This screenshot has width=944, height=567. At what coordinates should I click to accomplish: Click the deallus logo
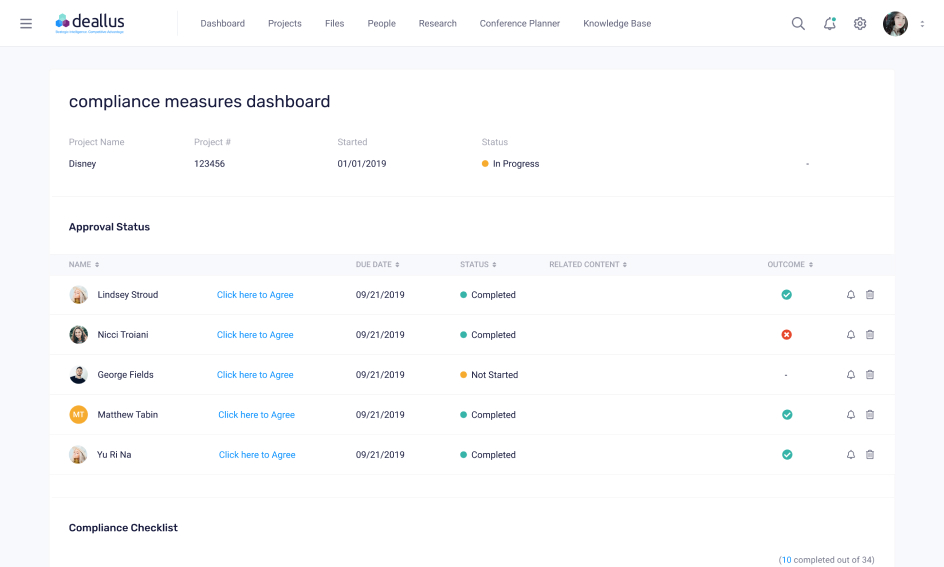pos(90,22)
